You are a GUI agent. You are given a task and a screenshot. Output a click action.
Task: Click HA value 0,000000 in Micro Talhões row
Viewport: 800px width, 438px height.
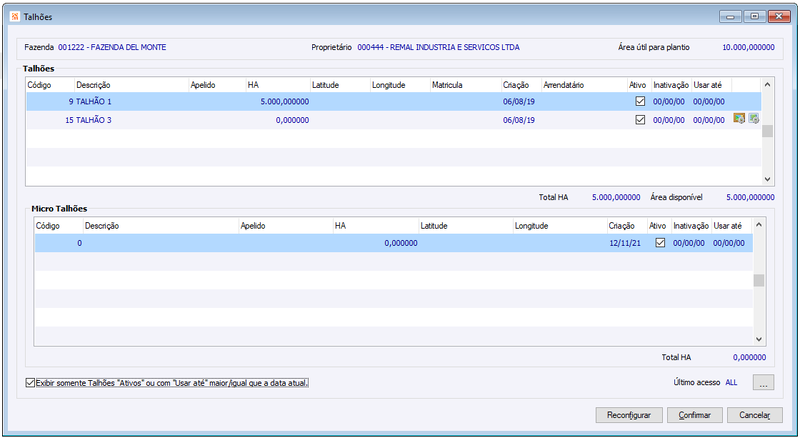401,243
